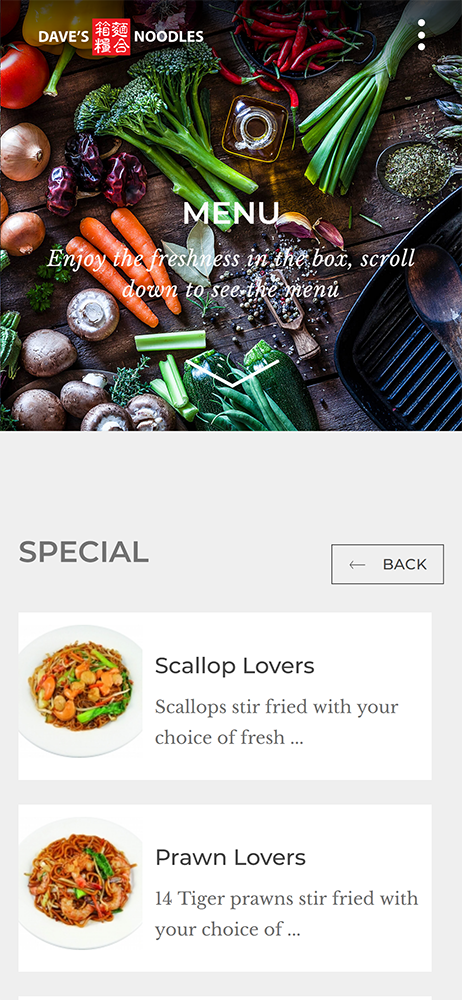This screenshot has width=462, height=1000.
Task: Click the left arrow in BACK button
Action: coord(357,564)
